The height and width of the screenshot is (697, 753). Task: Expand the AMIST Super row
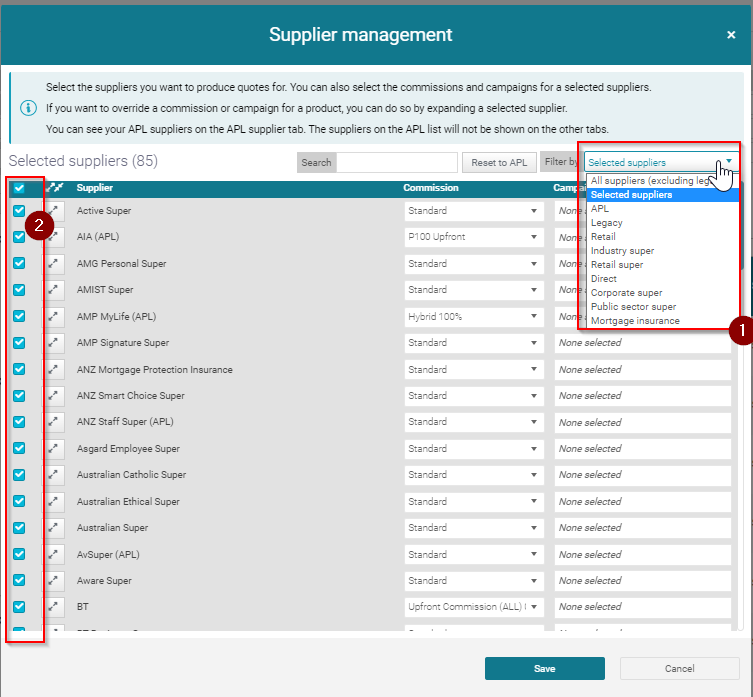click(54, 290)
